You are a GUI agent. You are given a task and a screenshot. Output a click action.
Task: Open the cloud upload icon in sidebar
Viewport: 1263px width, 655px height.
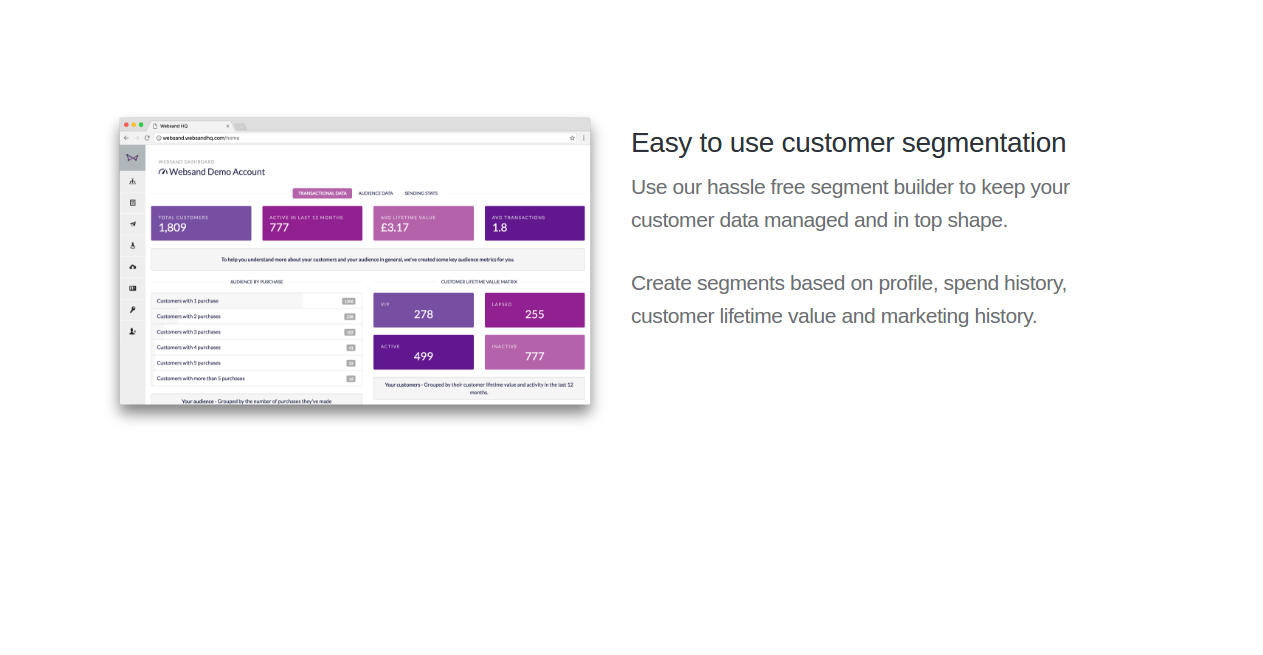point(132,266)
